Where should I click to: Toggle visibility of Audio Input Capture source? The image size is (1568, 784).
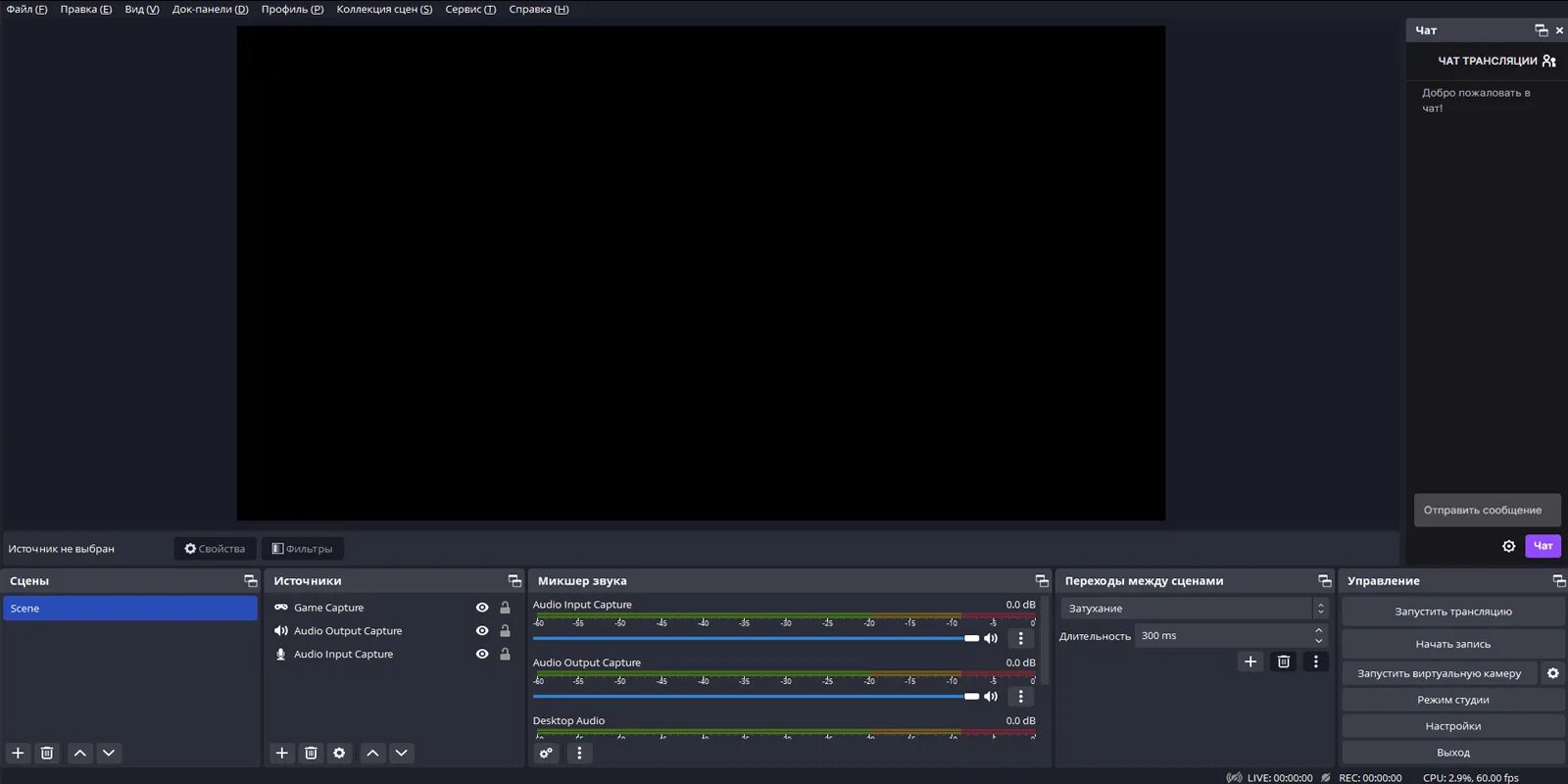click(x=482, y=655)
